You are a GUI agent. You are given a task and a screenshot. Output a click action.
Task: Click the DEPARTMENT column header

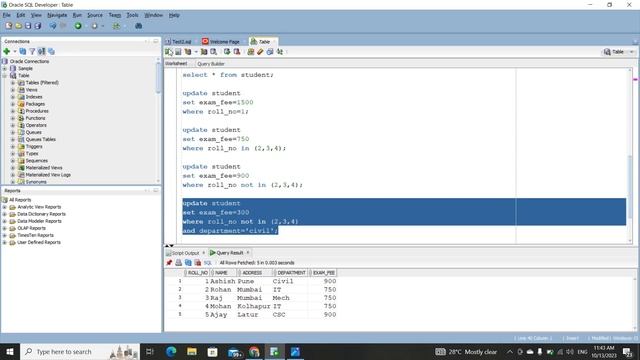[x=291, y=273]
